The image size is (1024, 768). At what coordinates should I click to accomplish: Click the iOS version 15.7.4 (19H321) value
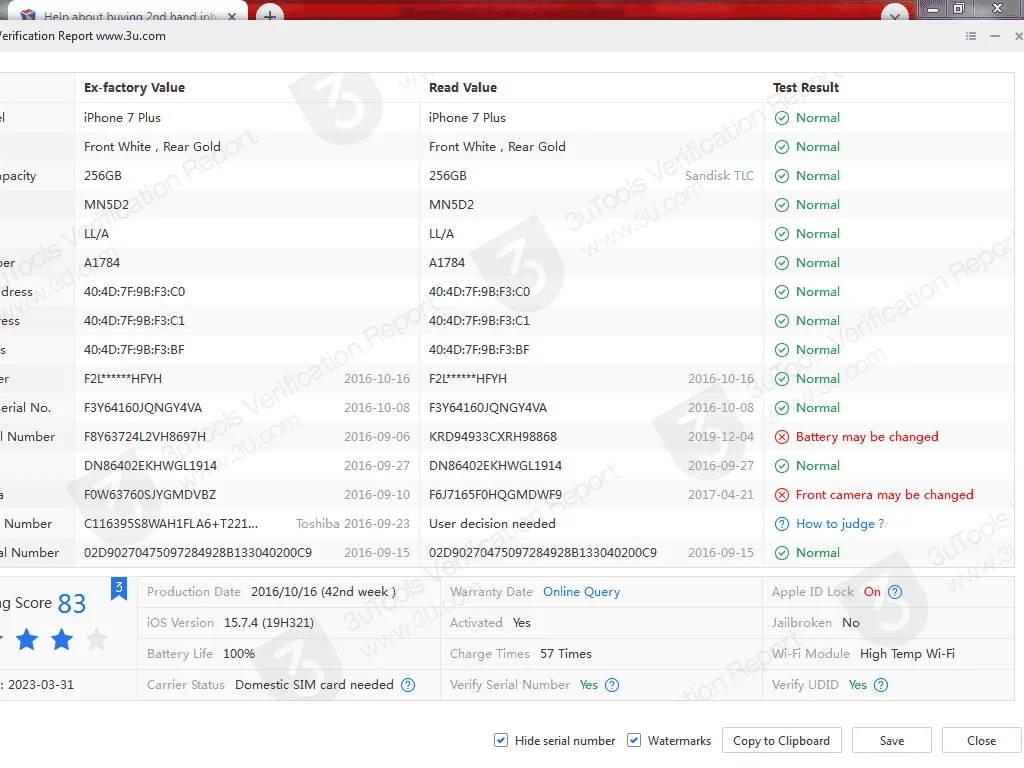(x=268, y=623)
